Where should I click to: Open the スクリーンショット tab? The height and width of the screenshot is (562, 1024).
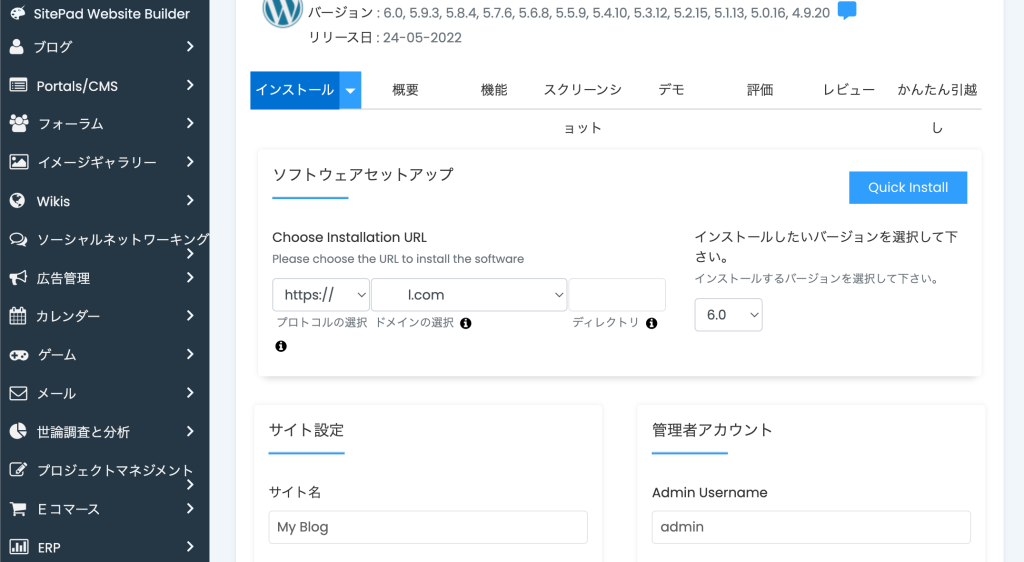pos(583,108)
